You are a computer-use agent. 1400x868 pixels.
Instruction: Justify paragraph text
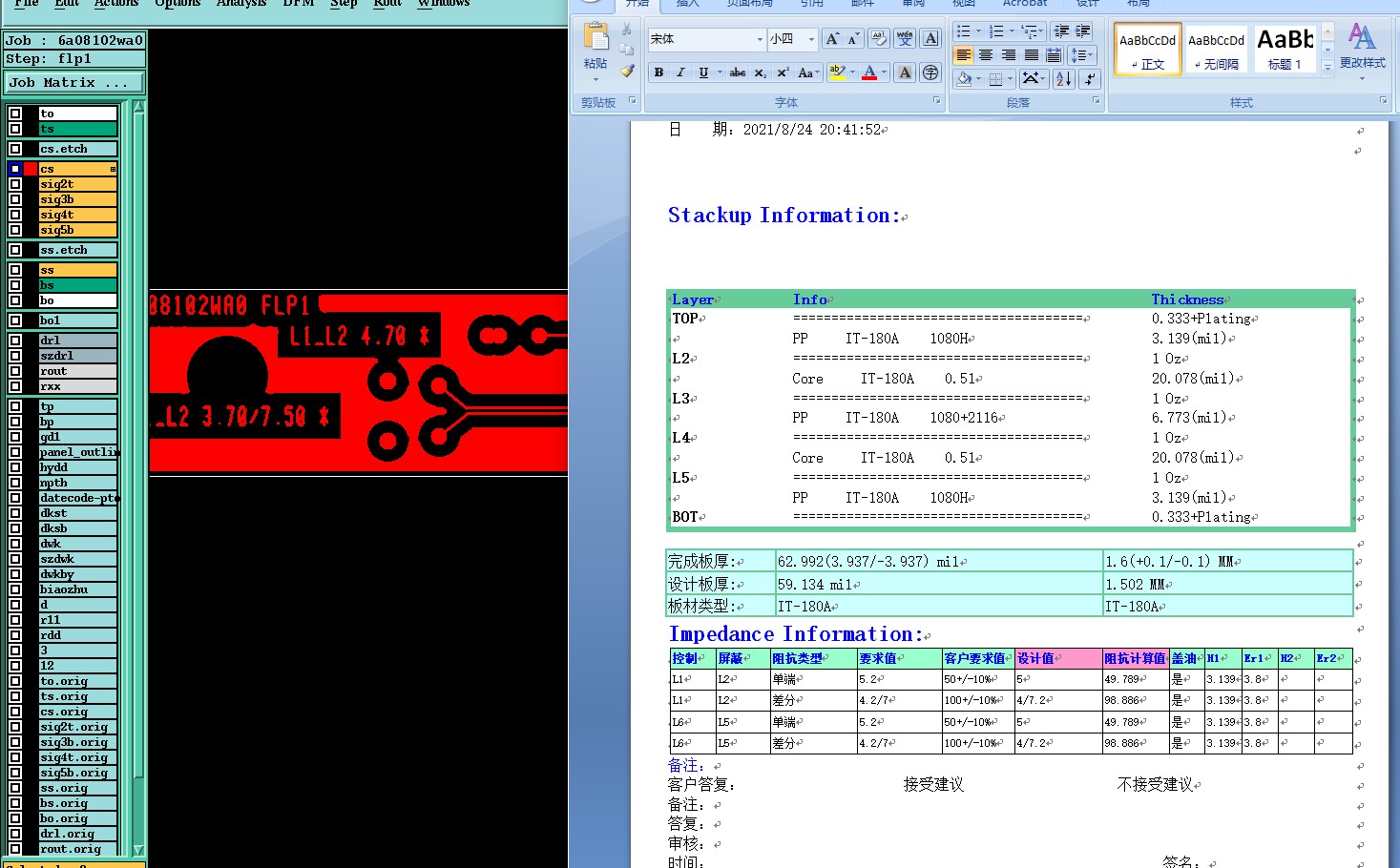1031,55
